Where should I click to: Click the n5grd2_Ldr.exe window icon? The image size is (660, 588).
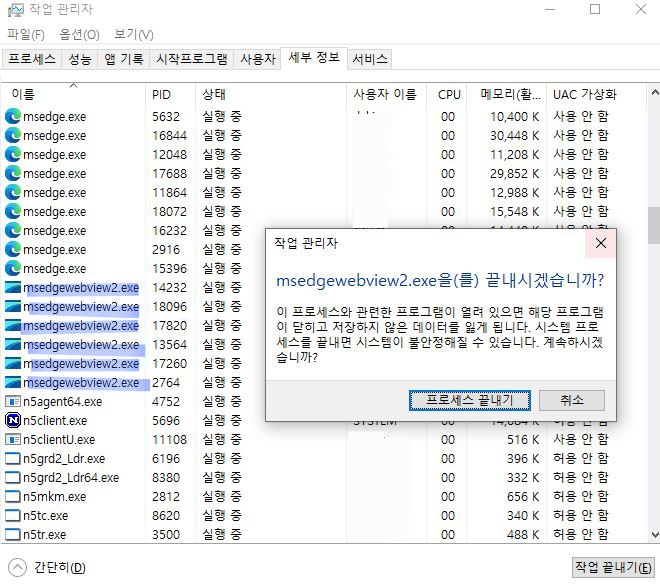point(13,458)
